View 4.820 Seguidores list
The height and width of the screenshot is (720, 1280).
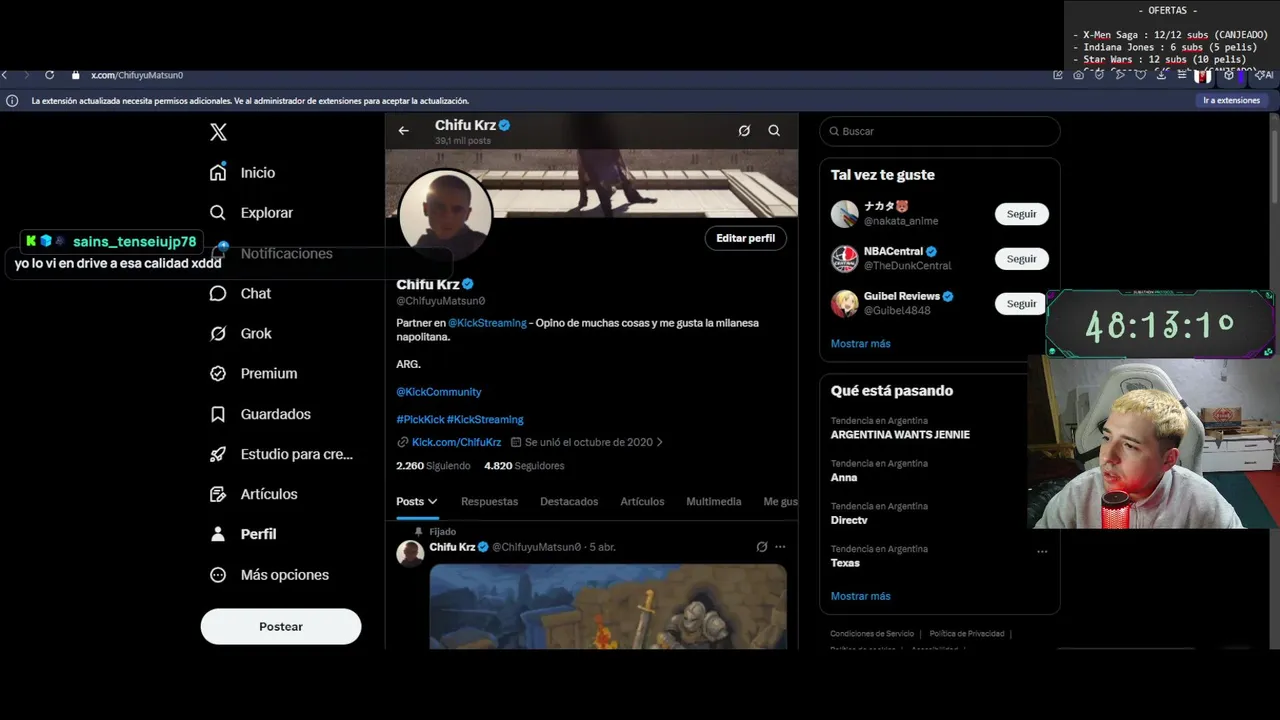pos(524,466)
